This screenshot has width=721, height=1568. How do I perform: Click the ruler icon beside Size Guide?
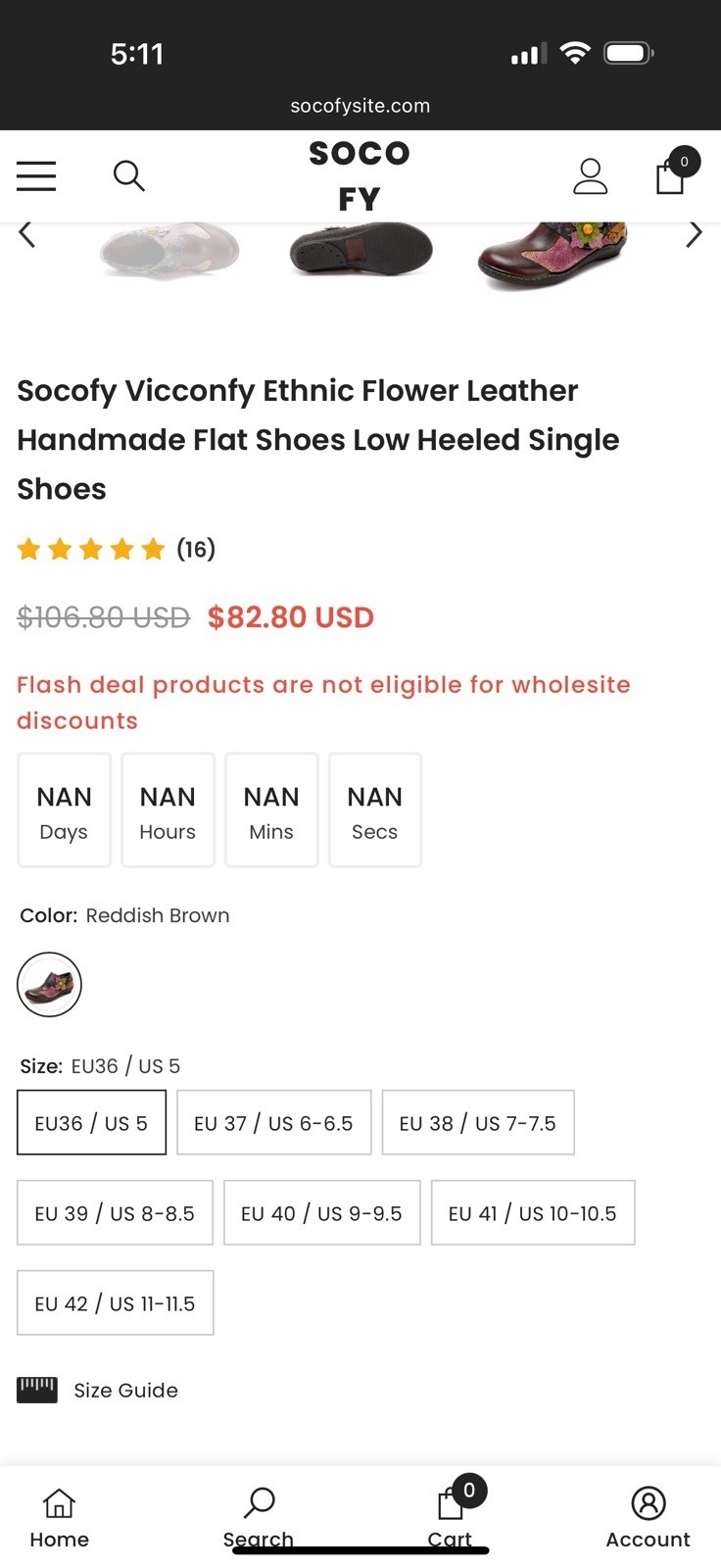click(x=37, y=1390)
